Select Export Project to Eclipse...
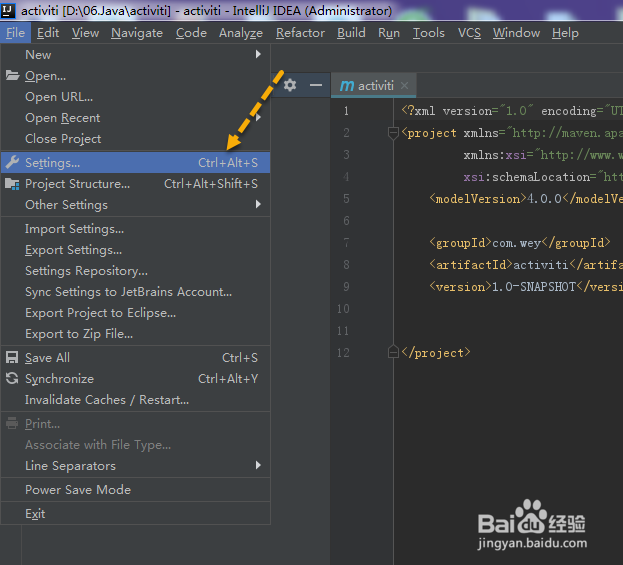The width and height of the screenshot is (623, 565). [x=135, y=313]
